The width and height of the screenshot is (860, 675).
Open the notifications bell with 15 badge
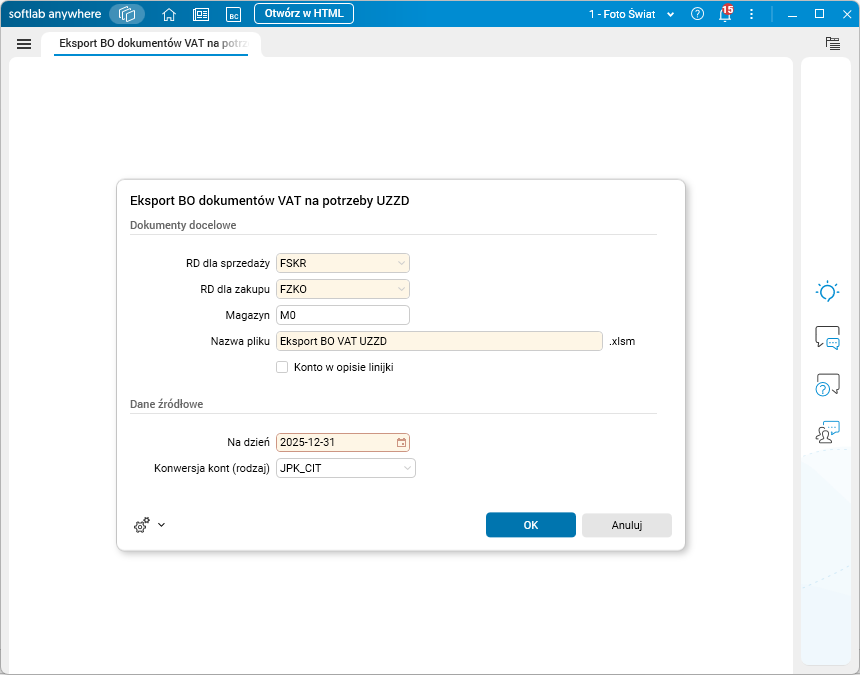[725, 14]
